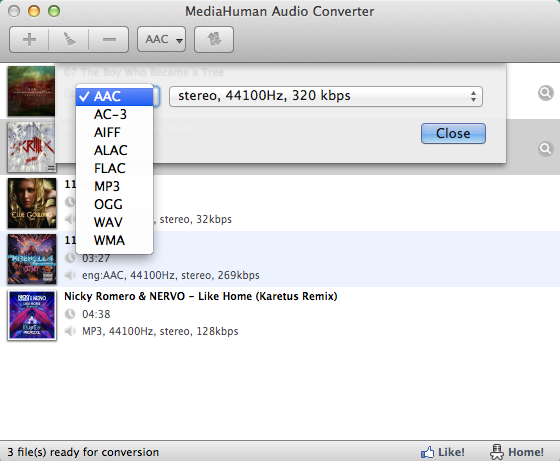Click the 3 file(s) ready for conversion status
Screen dimensions: 560x461
pos(83,452)
